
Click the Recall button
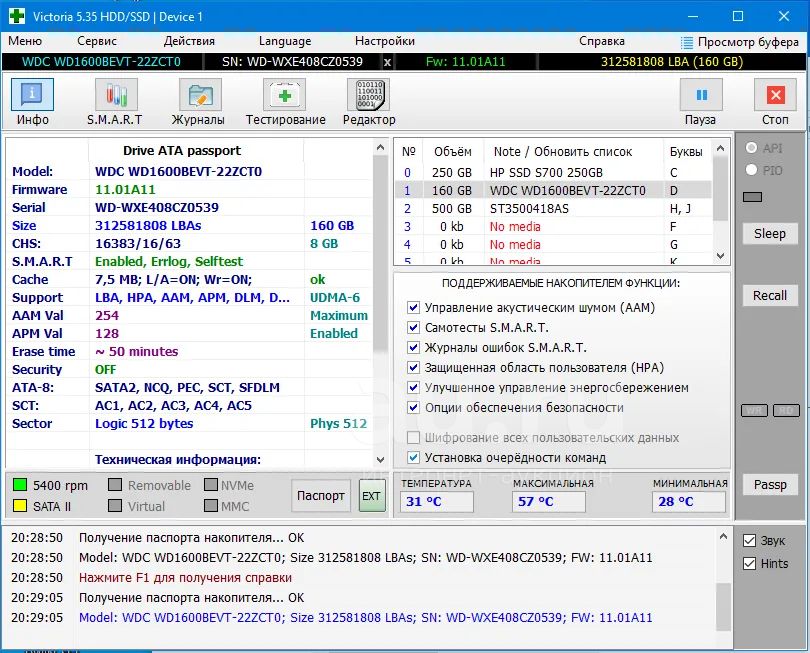point(770,296)
